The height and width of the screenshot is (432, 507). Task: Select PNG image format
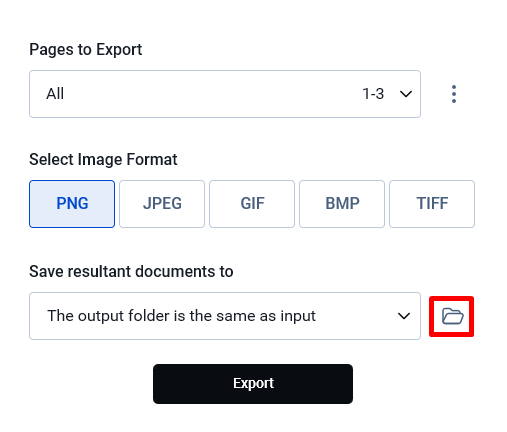pos(72,204)
